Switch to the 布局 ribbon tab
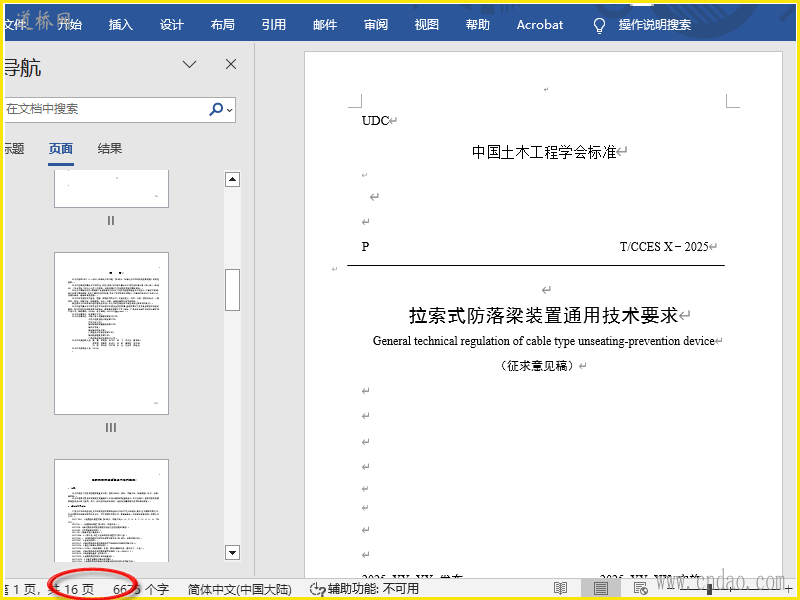Viewport: 800px width, 600px height. pyautogui.click(x=222, y=24)
